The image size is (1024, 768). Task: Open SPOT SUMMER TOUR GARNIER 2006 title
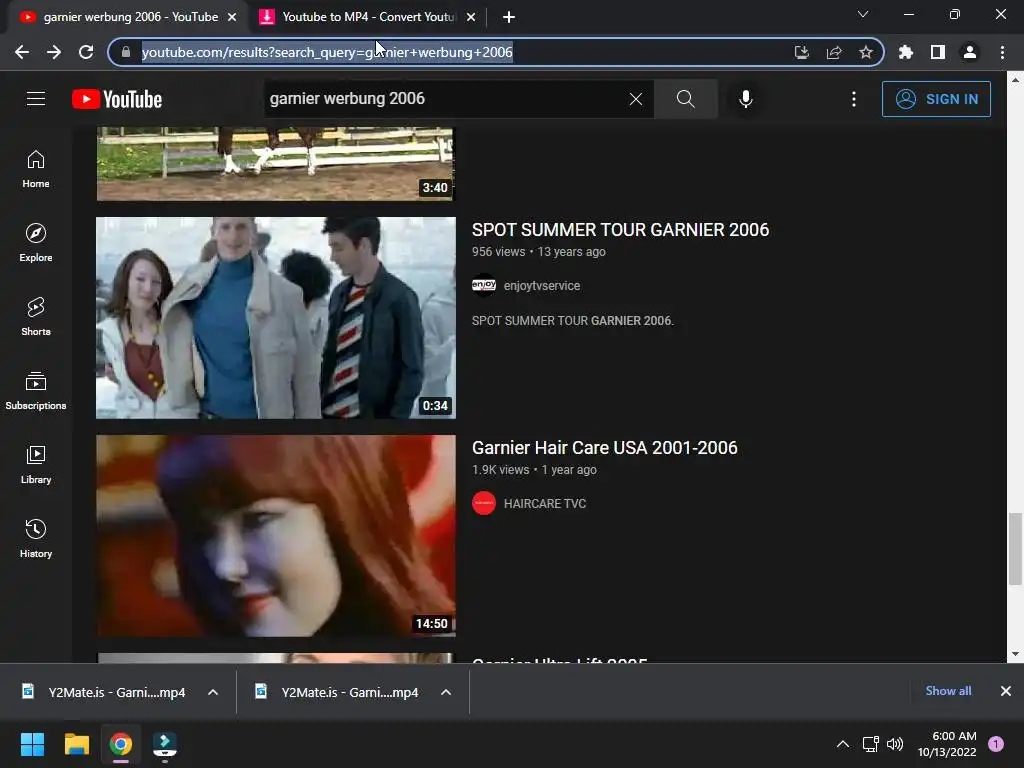tap(620, 230)
